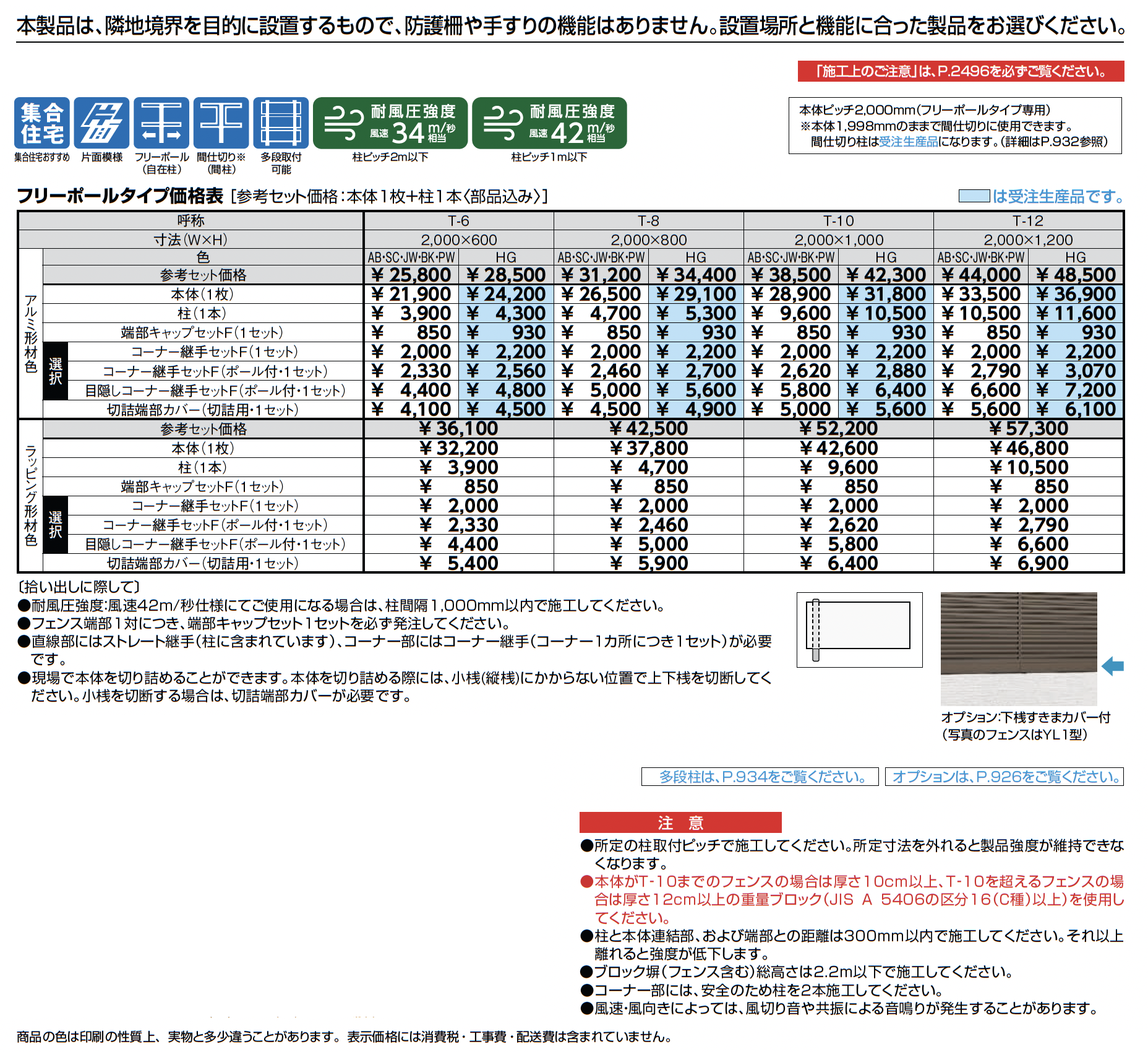Click the red 注意 caution header

pyautogui.click(x=680, y=822)
